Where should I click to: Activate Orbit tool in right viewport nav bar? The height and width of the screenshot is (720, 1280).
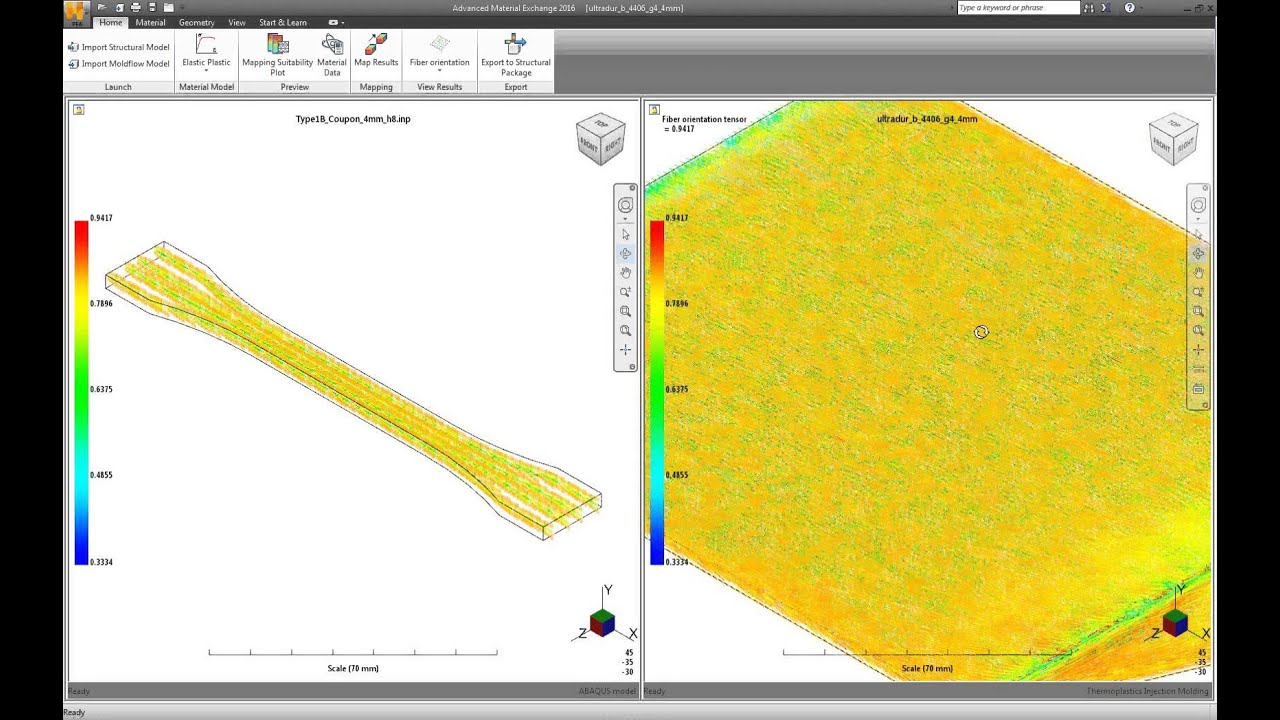[1198, 254]
